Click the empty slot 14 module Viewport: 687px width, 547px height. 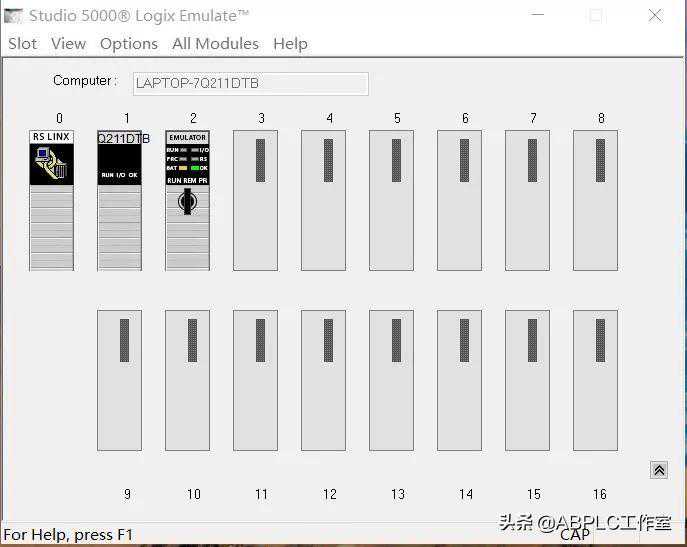(x=459, y=380)
